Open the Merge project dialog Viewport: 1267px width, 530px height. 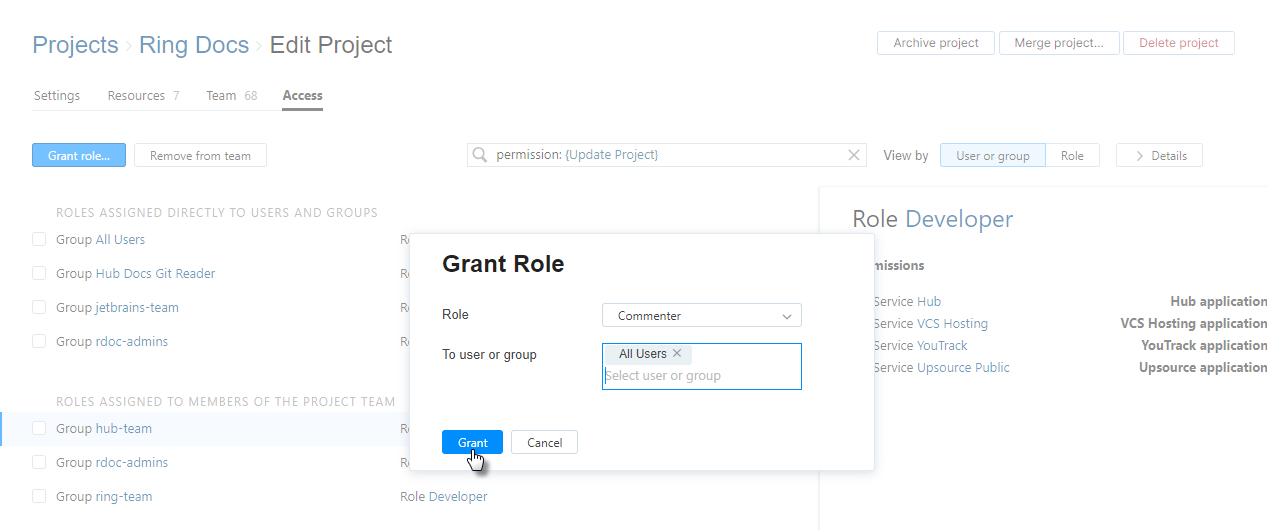(1058, 43)
